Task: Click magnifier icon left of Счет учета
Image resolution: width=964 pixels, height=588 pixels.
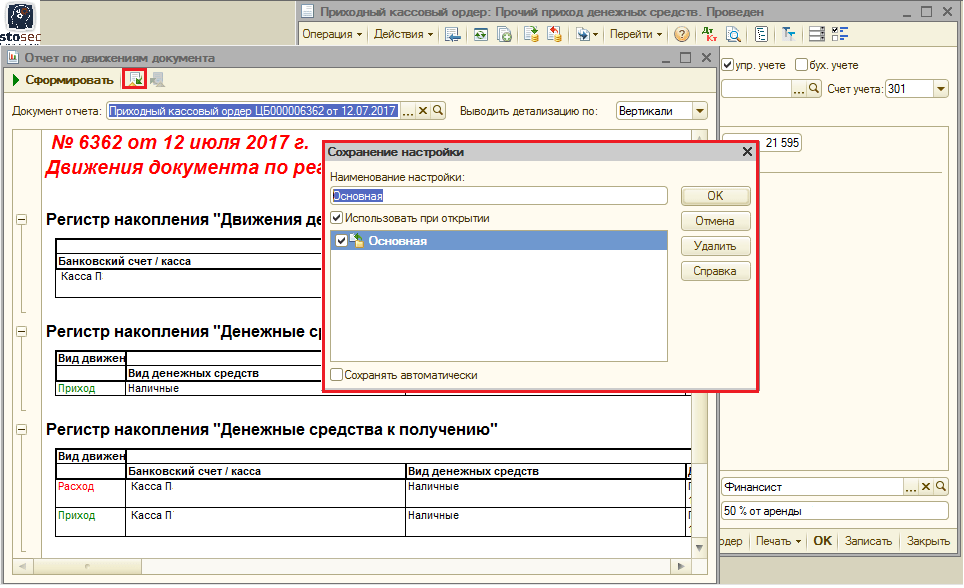Action: 814,89
